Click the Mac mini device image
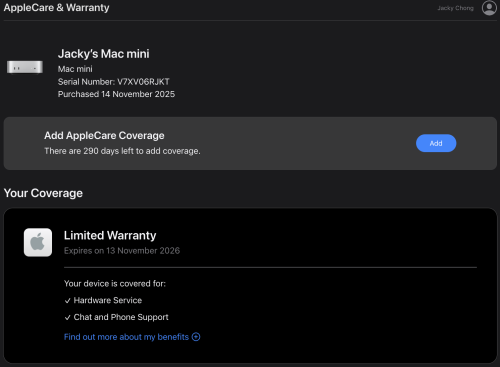The height and width of the screenshot is (367, 500). (x=25, y=67)
